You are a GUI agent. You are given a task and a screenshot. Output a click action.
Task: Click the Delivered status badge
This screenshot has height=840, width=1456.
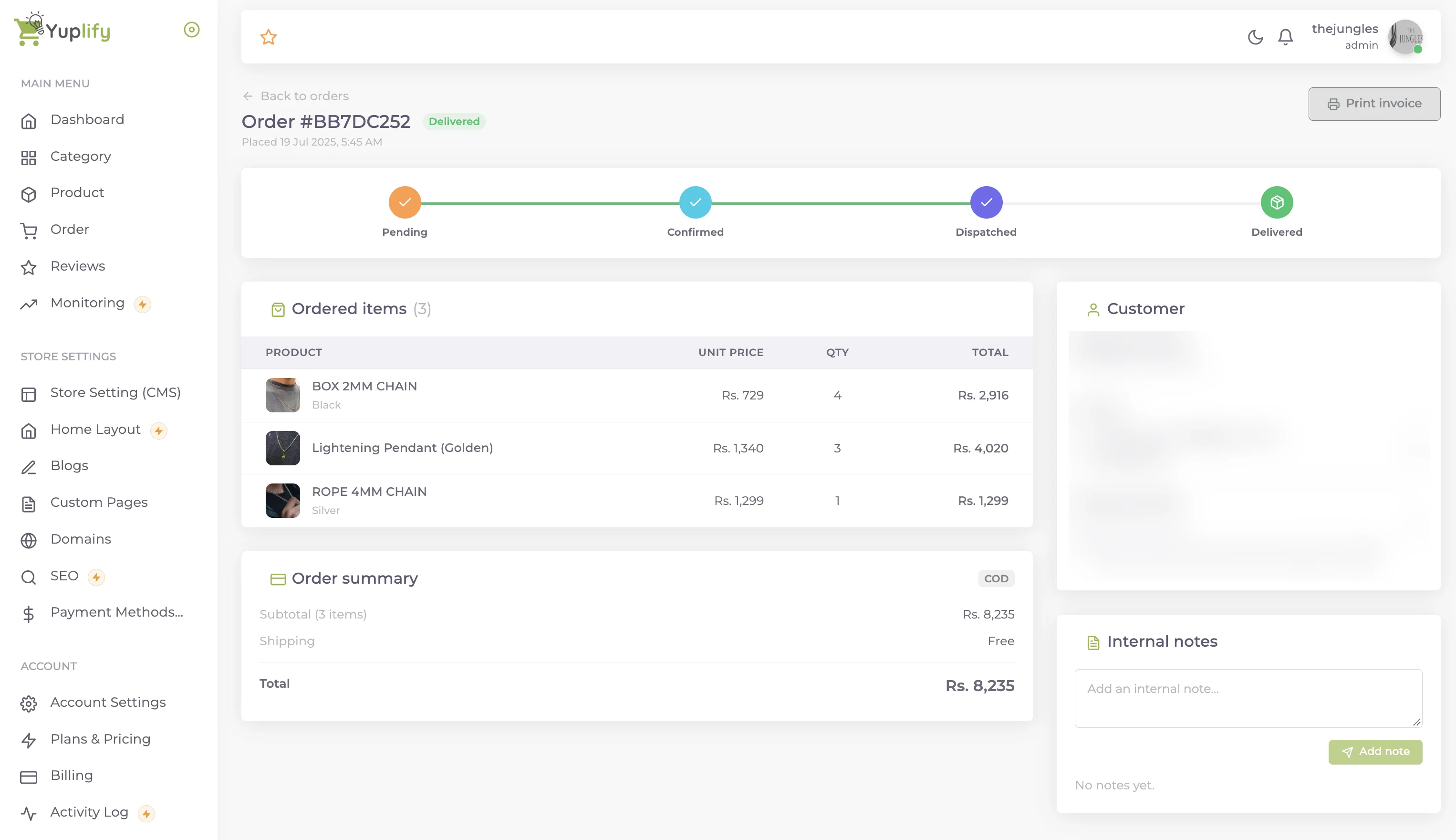454,121
